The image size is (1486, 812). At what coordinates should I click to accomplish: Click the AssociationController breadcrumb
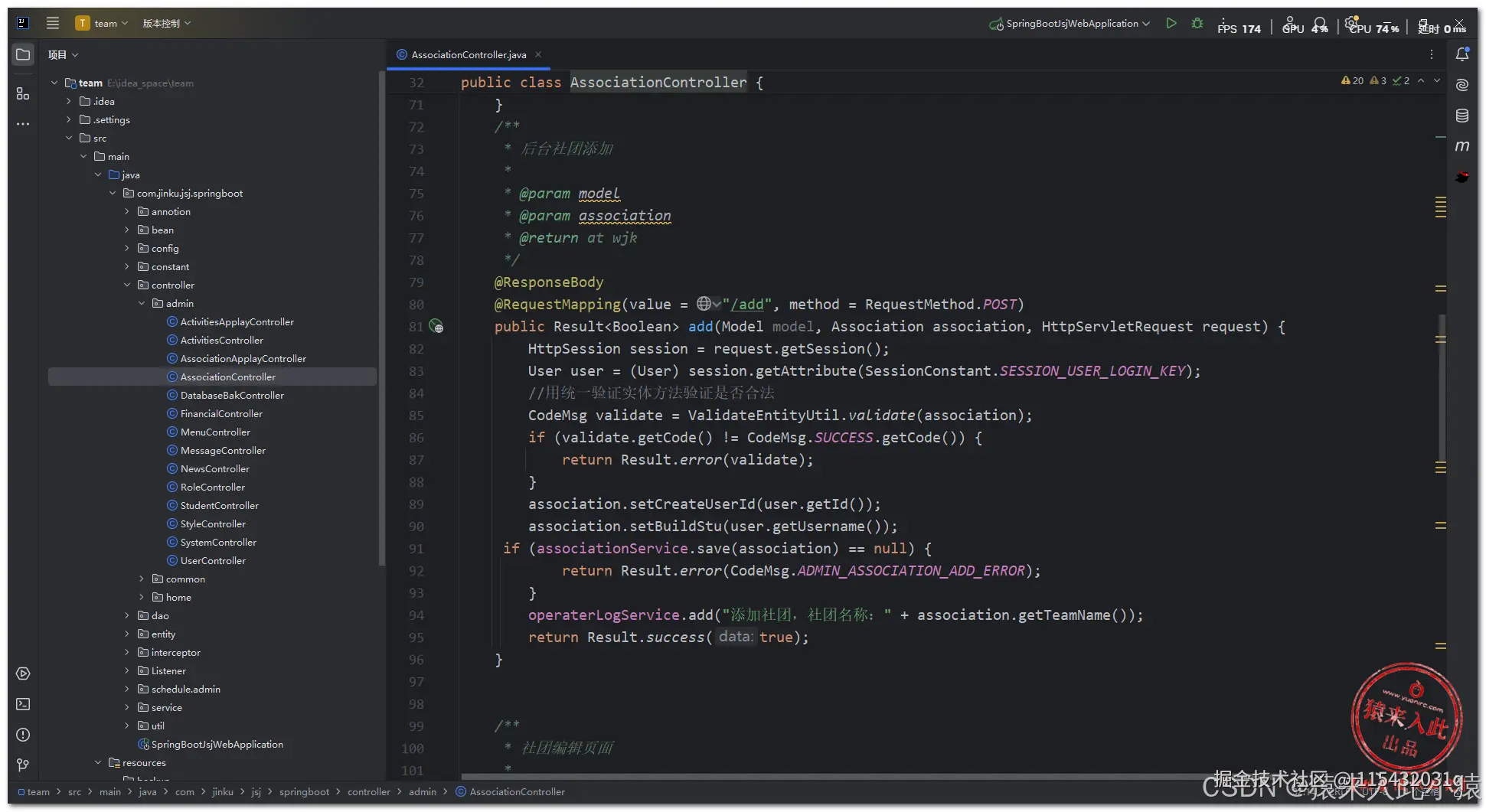point(511,792)
